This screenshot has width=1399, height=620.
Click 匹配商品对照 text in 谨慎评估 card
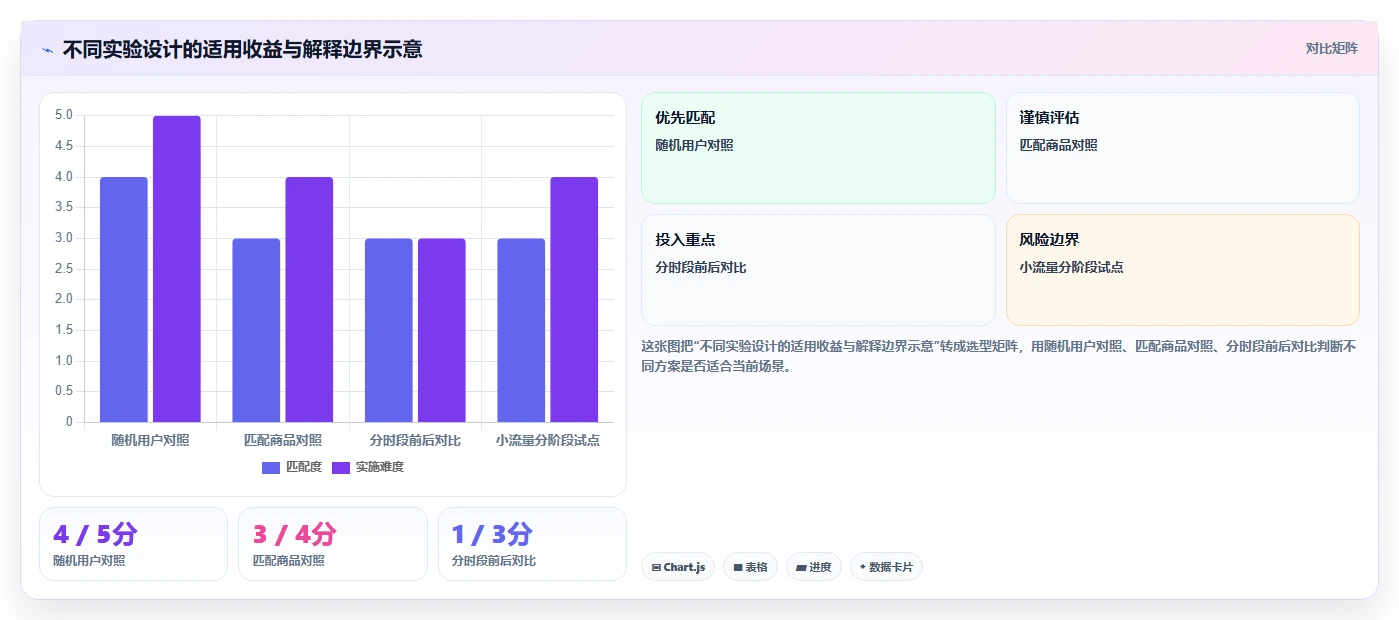click(1059, 145)
